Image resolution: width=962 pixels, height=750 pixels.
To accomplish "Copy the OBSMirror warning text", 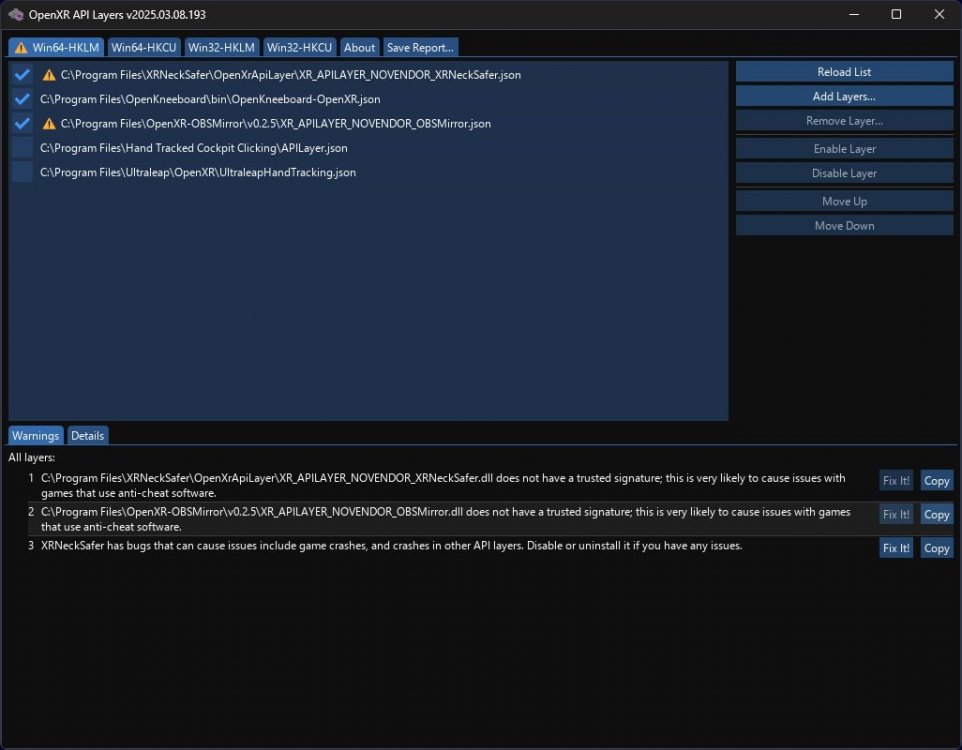I will [x=936, y=514].
